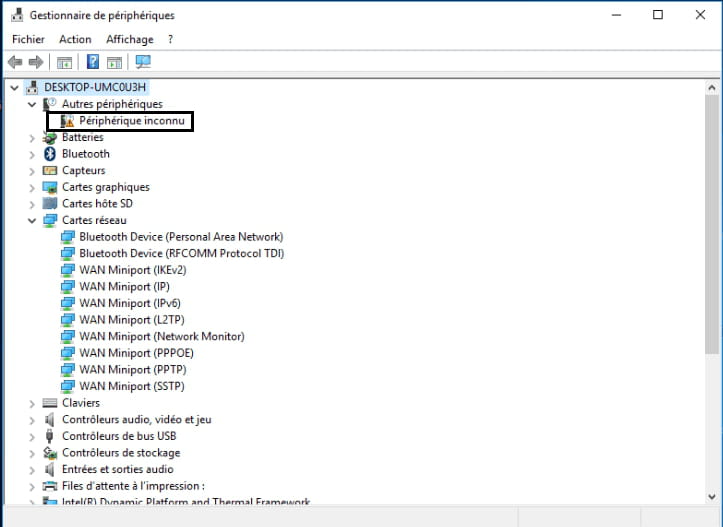Open the Action menu
This screenshot has height=527, width=723.
point(75,39)
